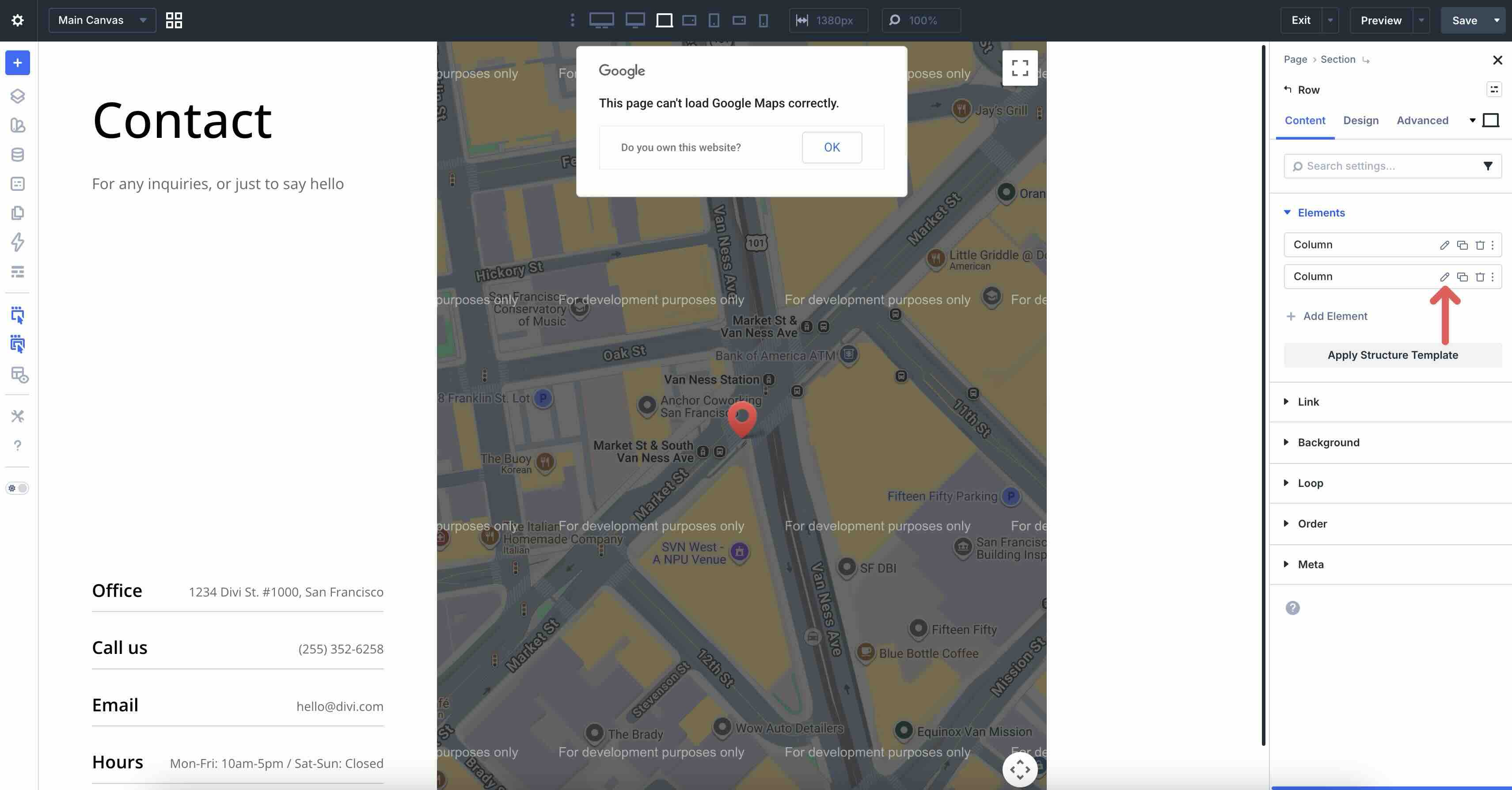Viewport: 1512px width, 790px height.
Task: Expand the Background settings section
Action: pos(1328,442)
